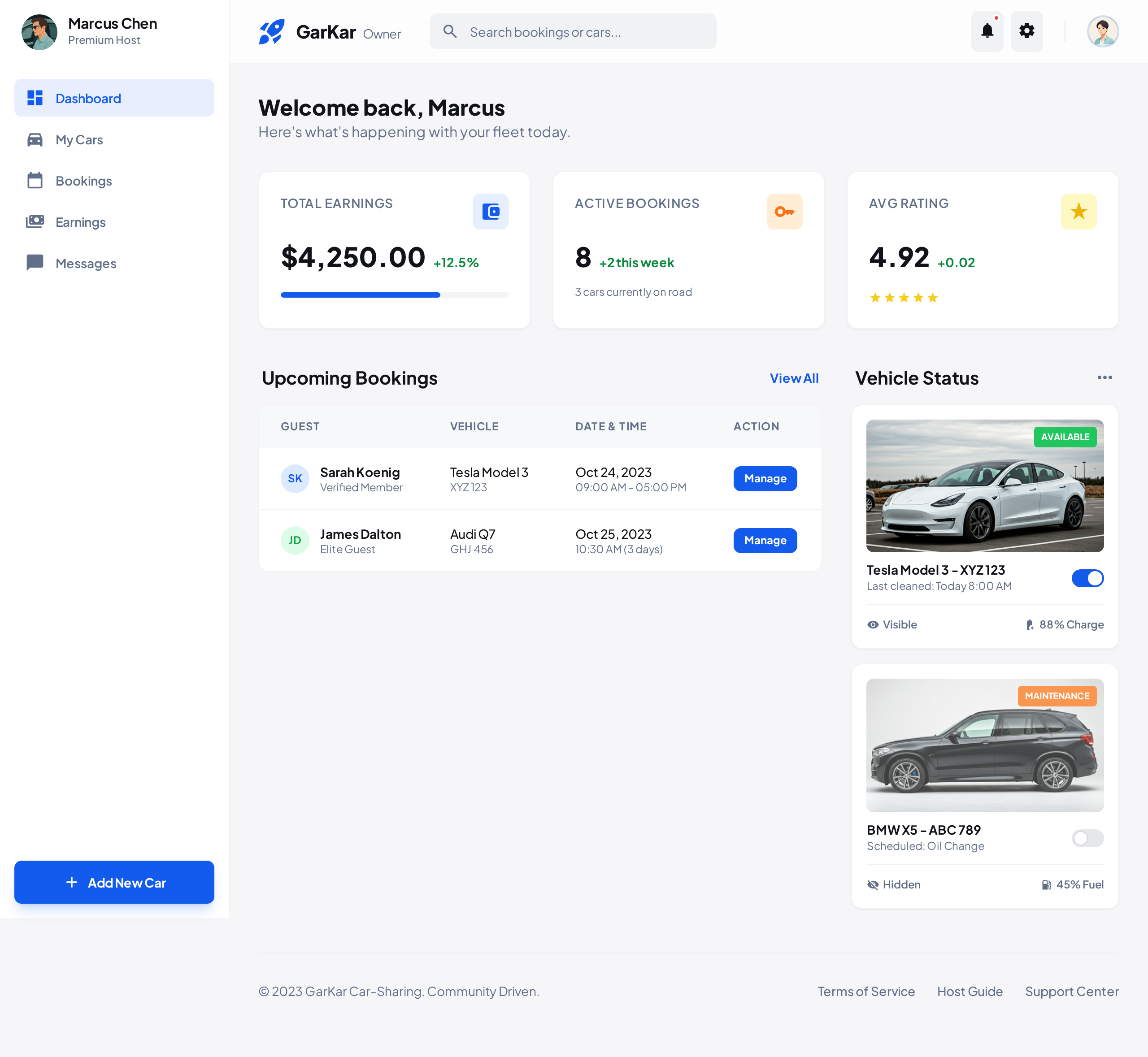Click the Active Bookings key icon
This screenshot has width=1148, height=1057.
(785, 212)
